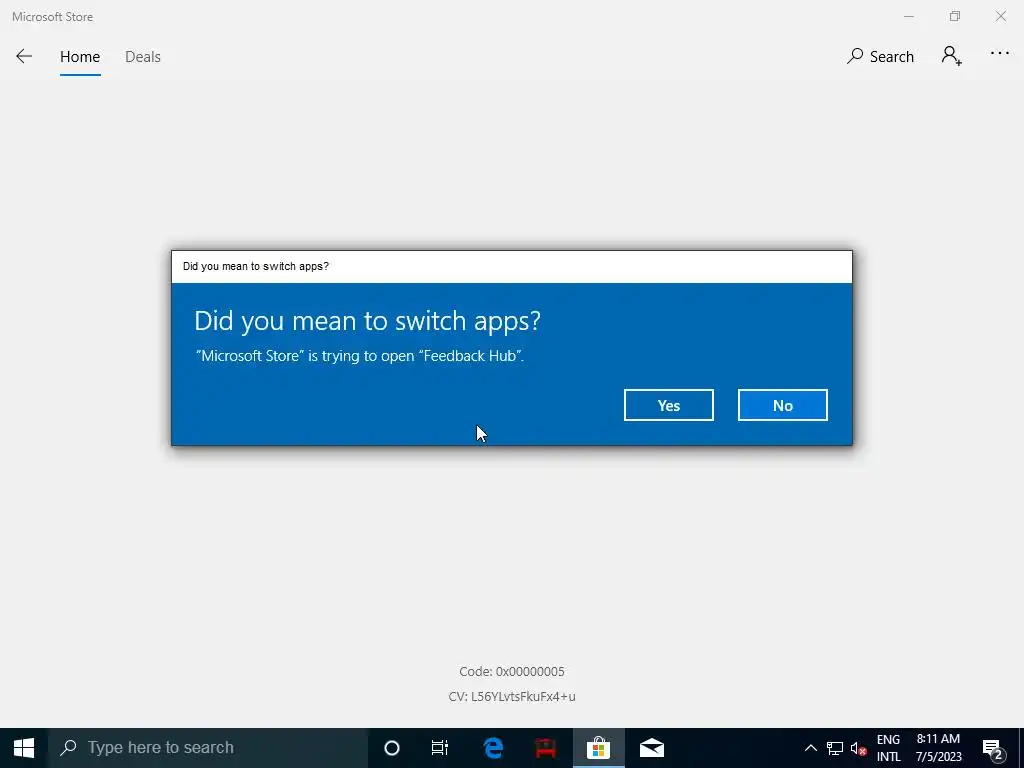The width and height of the screenshot is (1024, 768).
Task: Decline switching apps with No
Action: point(782,405)
